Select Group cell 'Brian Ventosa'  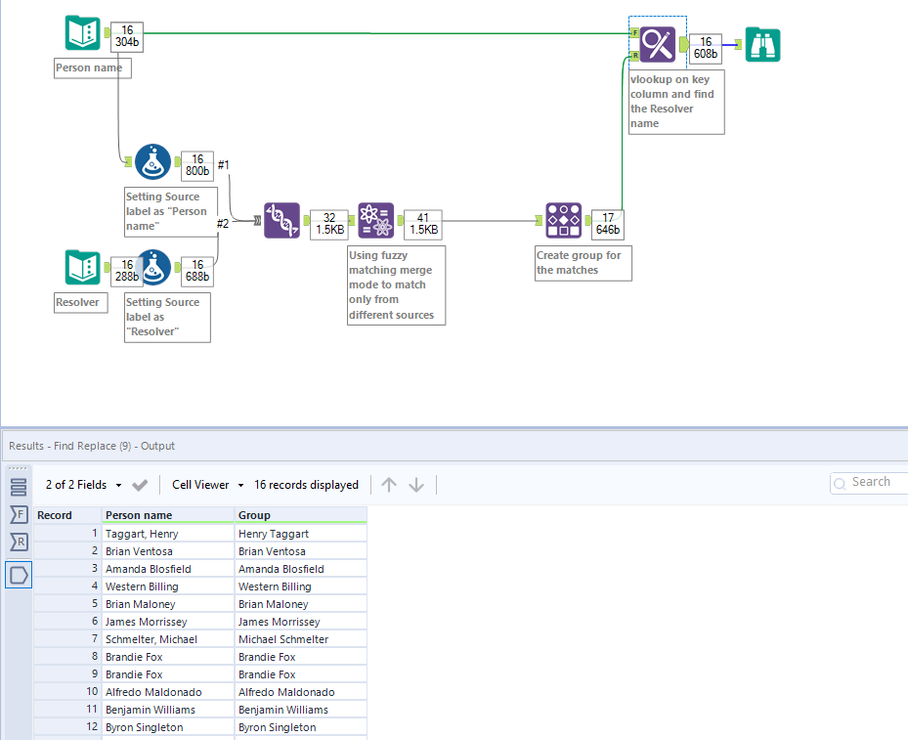tap(301, 551)
